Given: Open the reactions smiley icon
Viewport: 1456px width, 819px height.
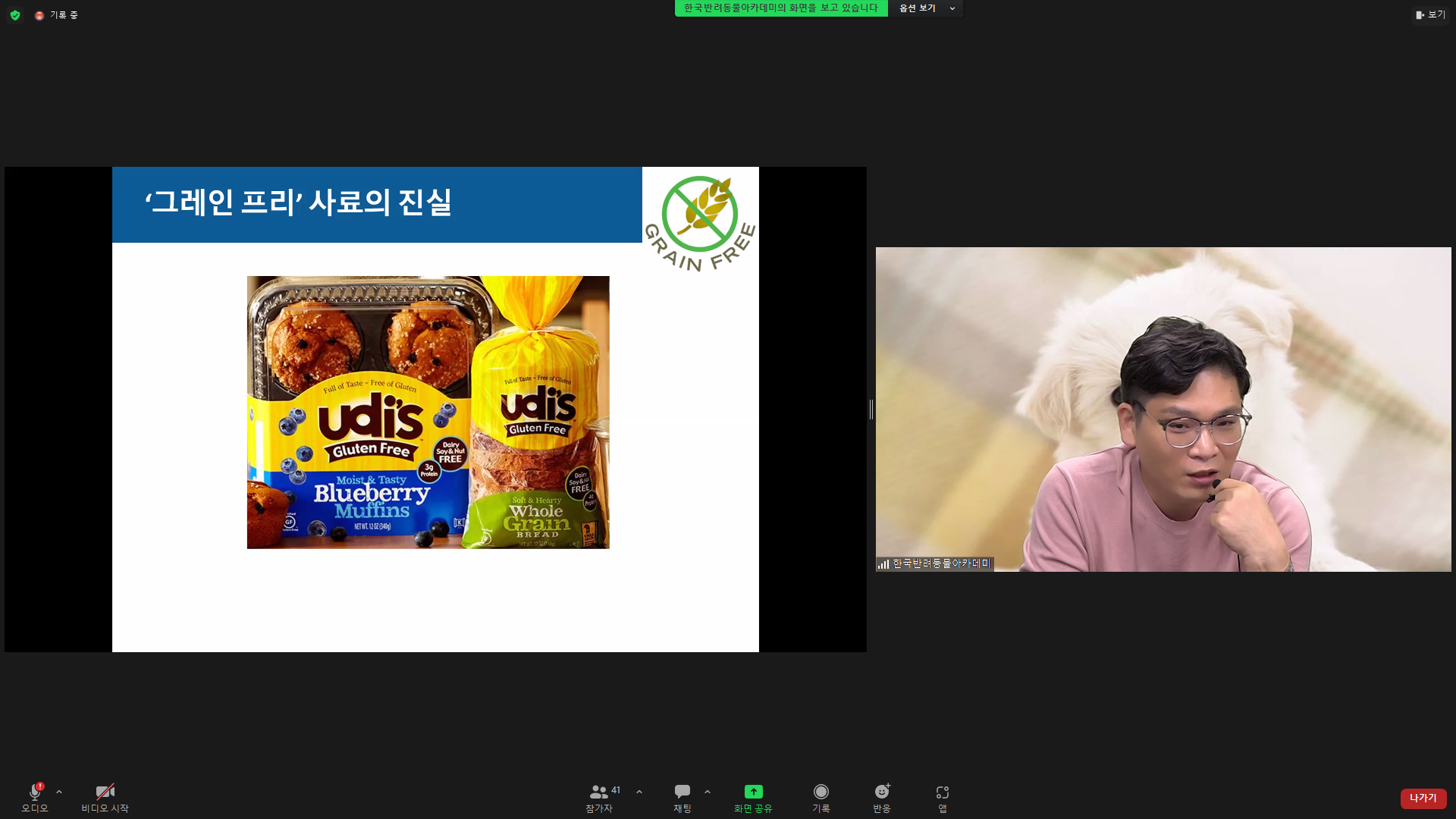Looking at the screenshot, I should pyautogui.click(x=882, y=792).
